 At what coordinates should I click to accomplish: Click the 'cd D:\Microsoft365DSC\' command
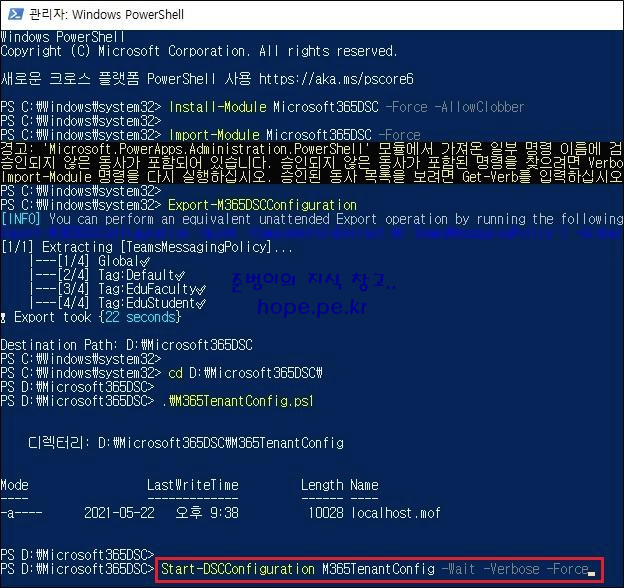pyautogui.click(x=246, y=373)
